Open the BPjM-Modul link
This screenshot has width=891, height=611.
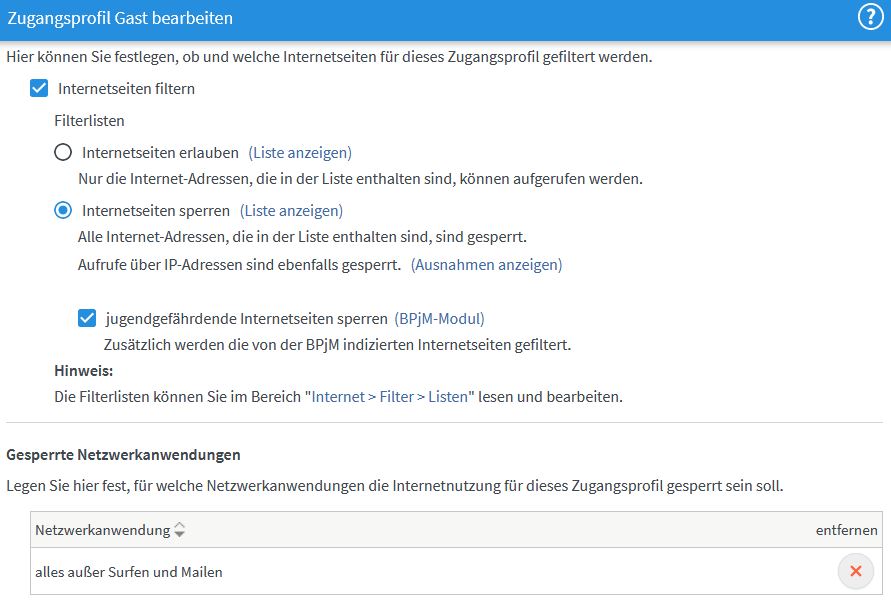(x=439, y=318)
